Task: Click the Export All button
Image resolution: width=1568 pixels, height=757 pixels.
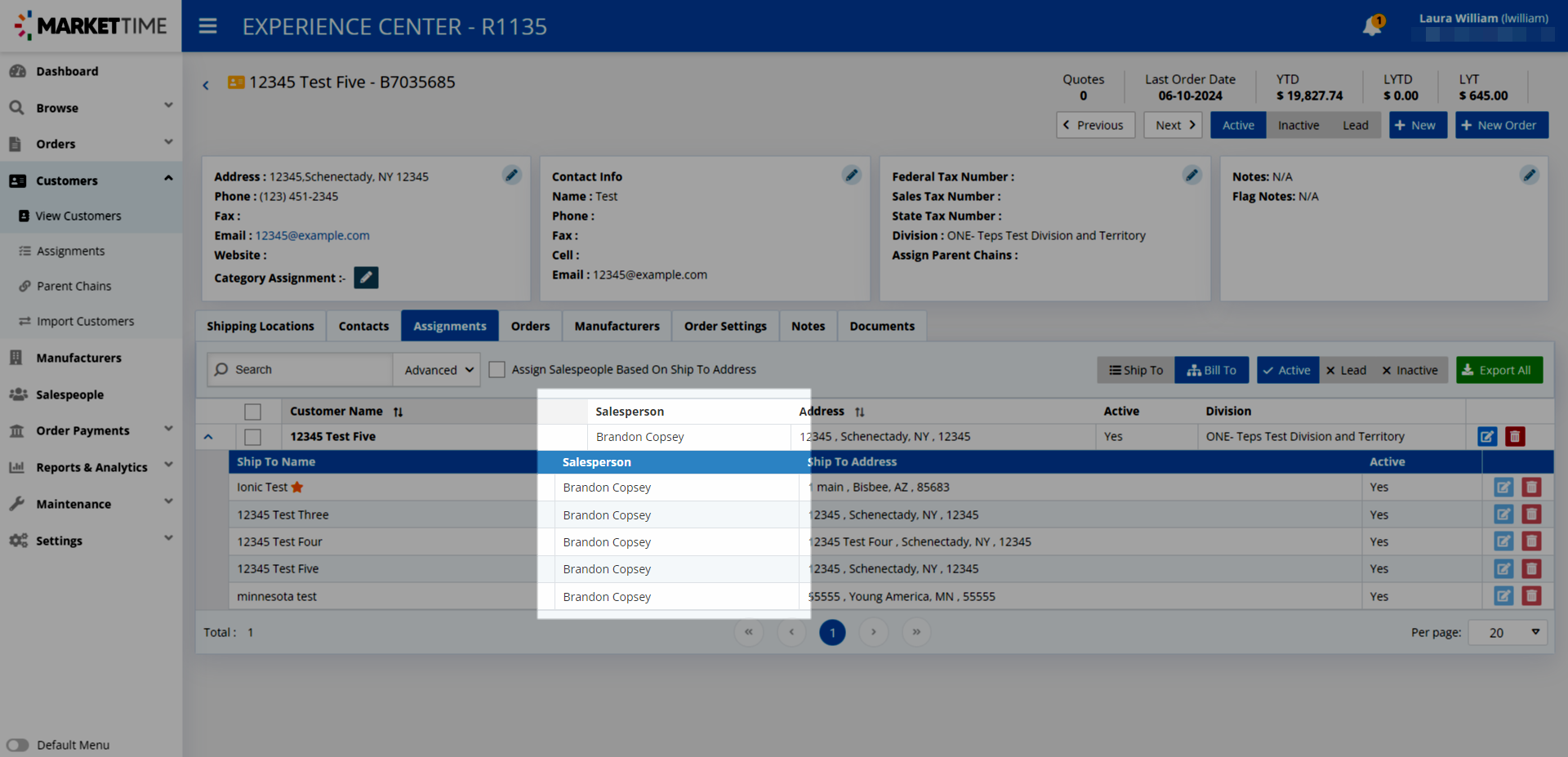Action: pyautogui.click(x=1499, y=370)
